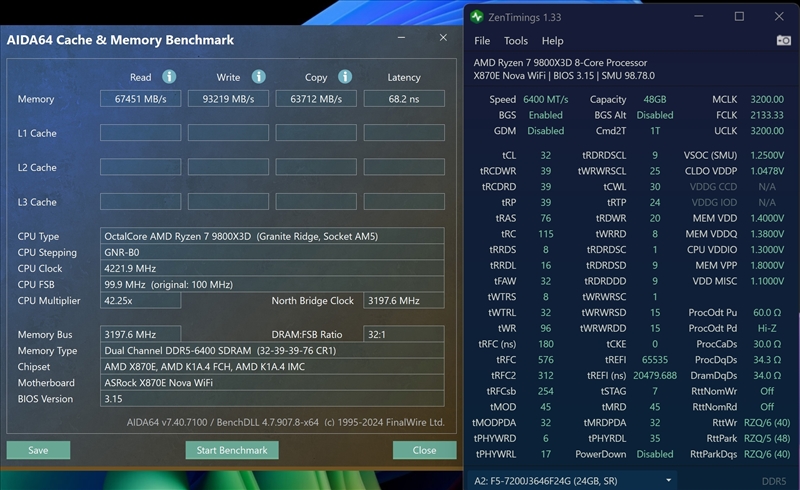Click the MEM VDD value 1.4000V
Viewport: 800px width, 490px height.
[767, 218]
